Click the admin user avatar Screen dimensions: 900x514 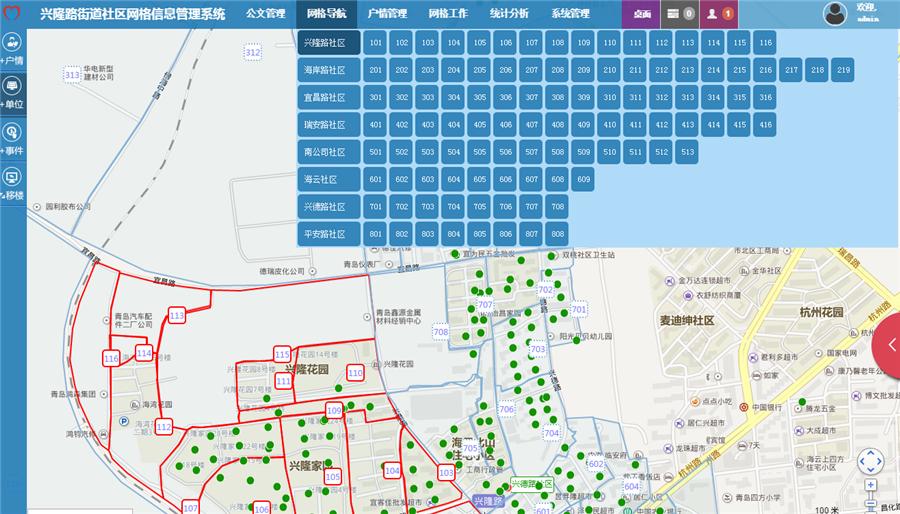pos(835,13)
